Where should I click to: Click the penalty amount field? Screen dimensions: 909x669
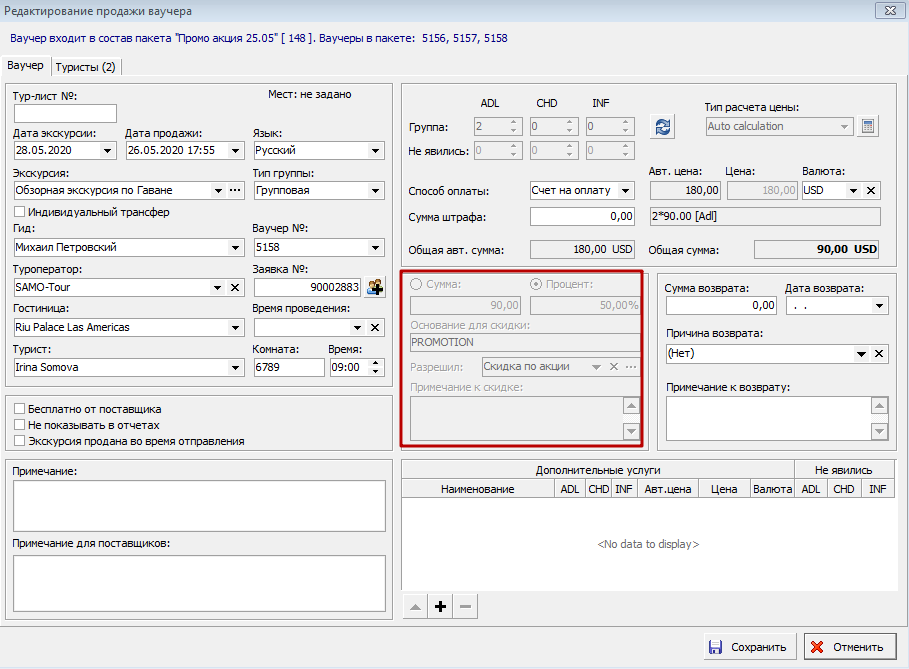point(583,217)
